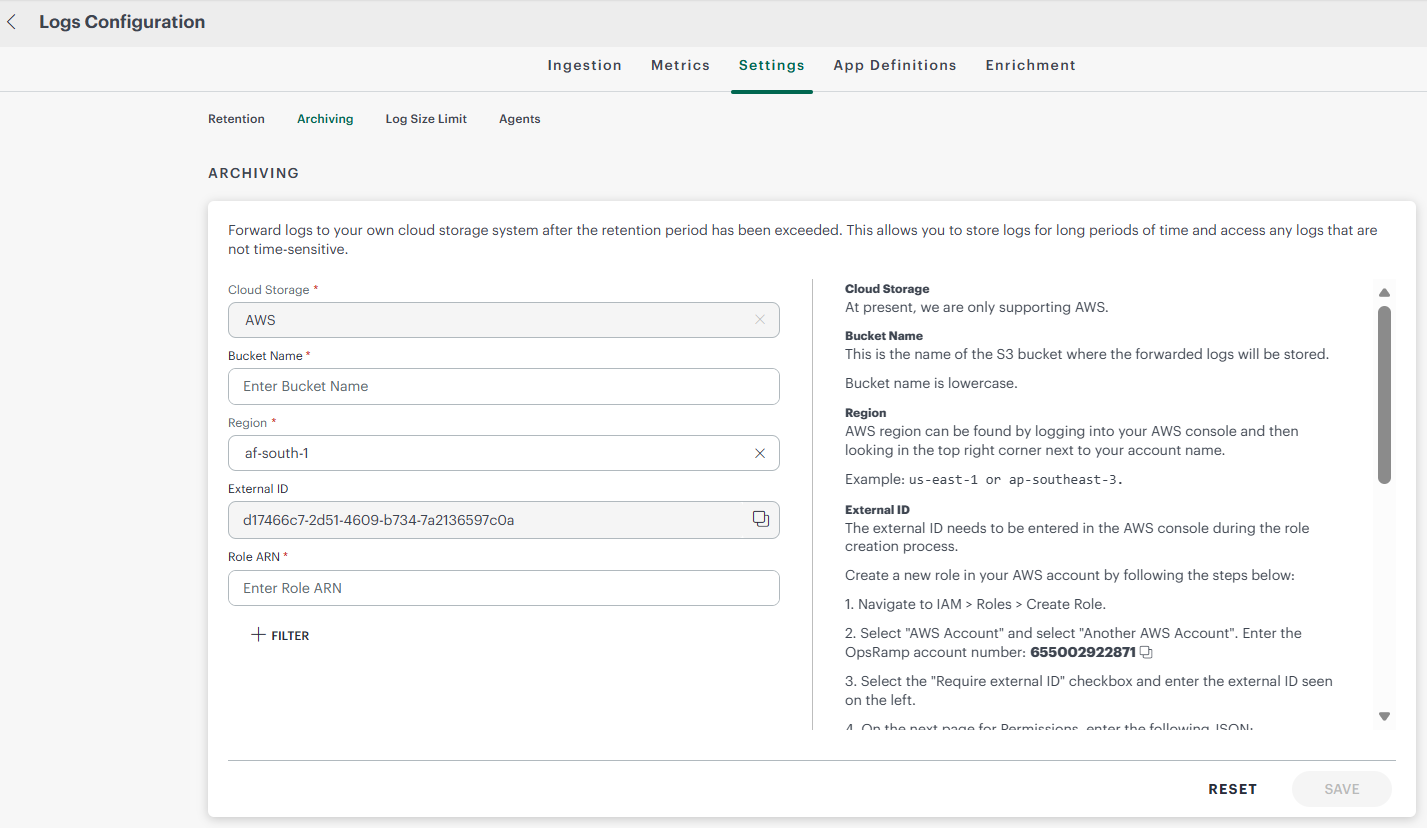The width and height of the screenshot is (1427, 828).
Task: Click the plus icon to add filter
Action: (x=258, y=635)
